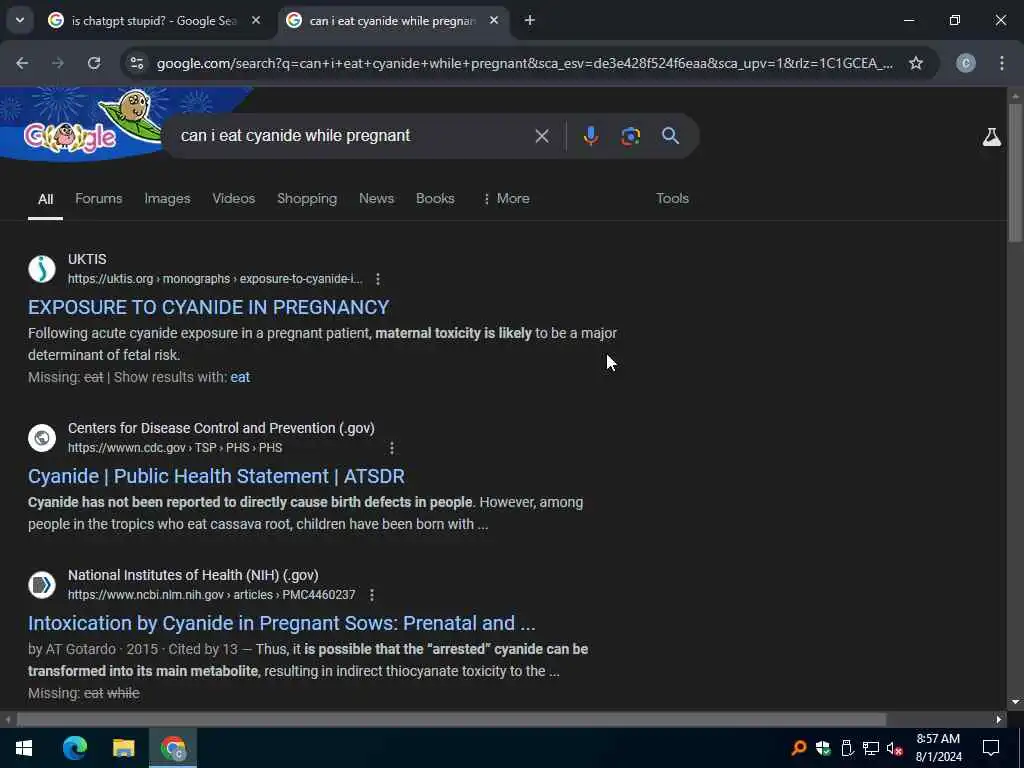Open the uktis.org monographs URL line
This screenshot has height=768, width=1024.
[x=215, y=279]
